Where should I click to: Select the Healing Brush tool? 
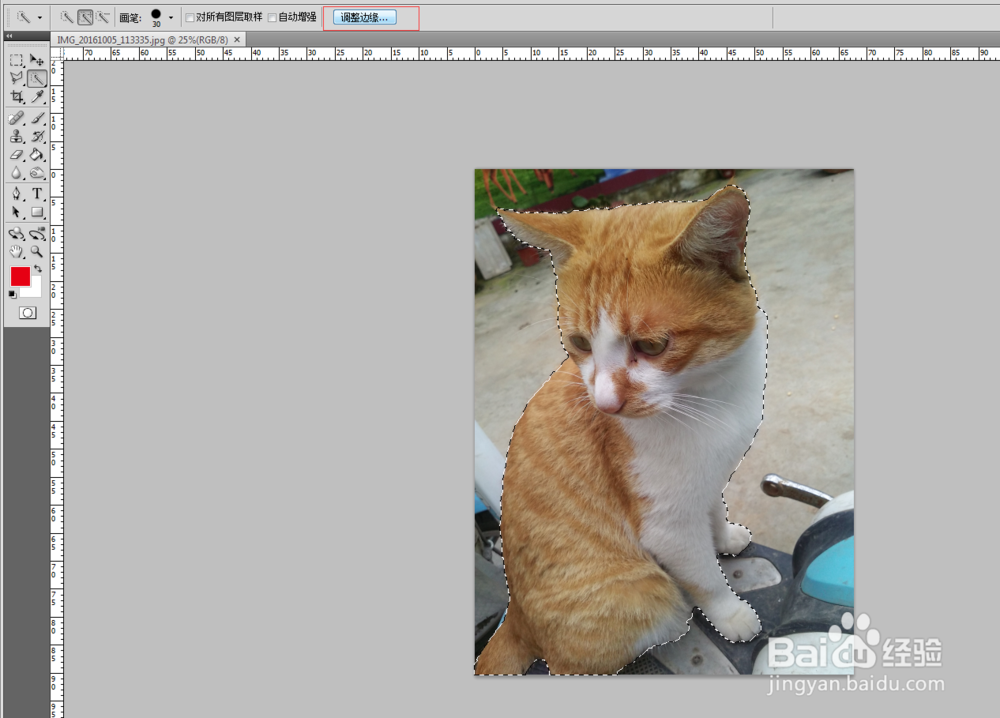(17, 118)
